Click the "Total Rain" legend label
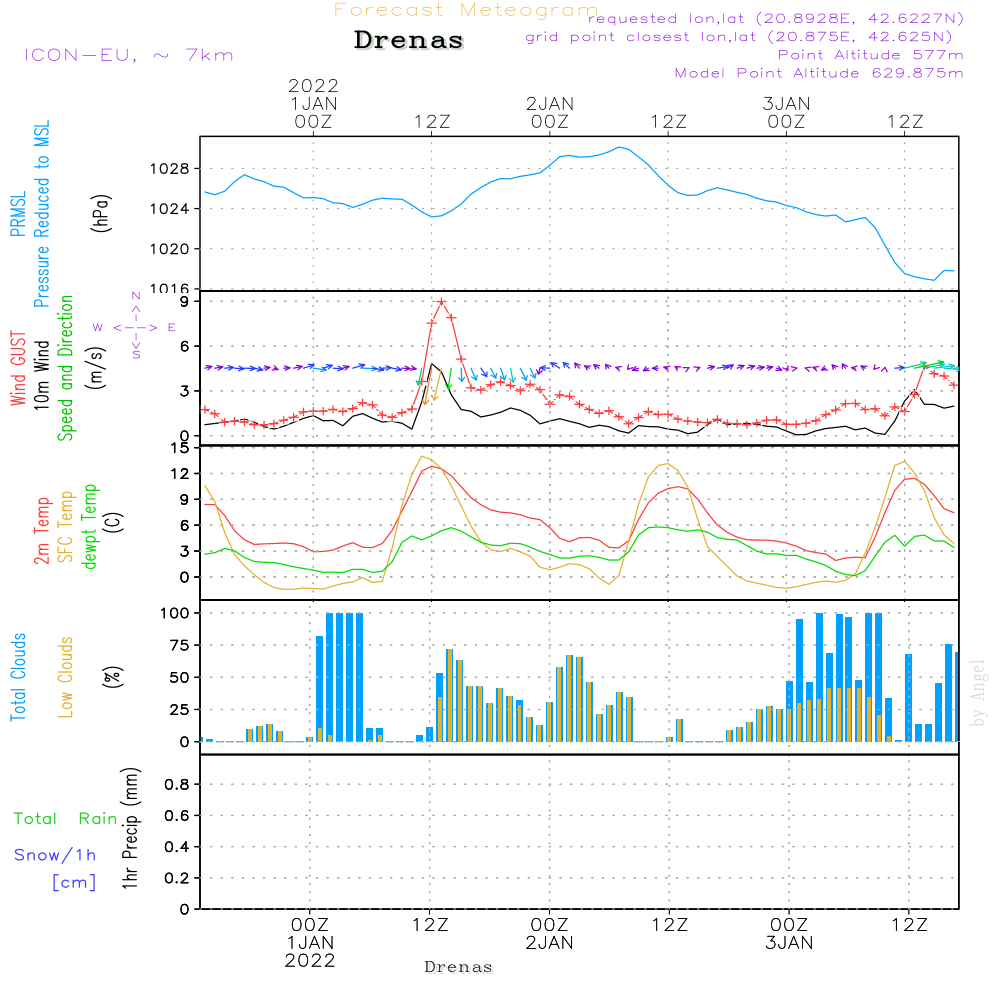This screenshot has width=1000, height=1000. 65,818
